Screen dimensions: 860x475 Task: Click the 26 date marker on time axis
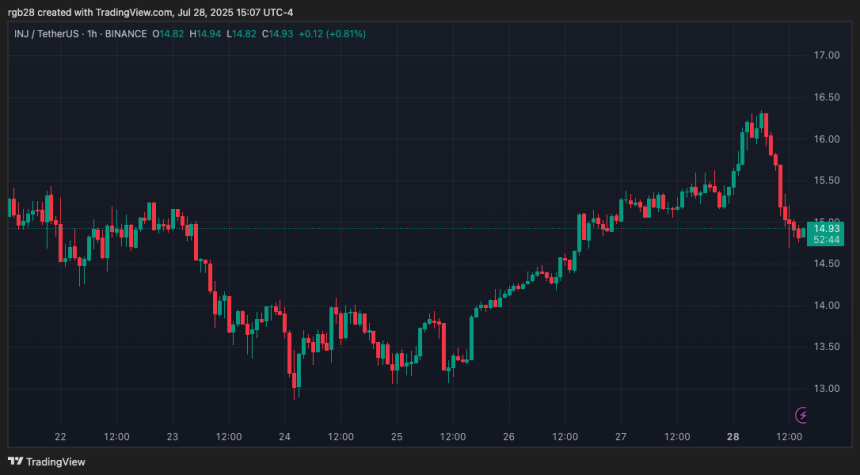coord(509,437)
